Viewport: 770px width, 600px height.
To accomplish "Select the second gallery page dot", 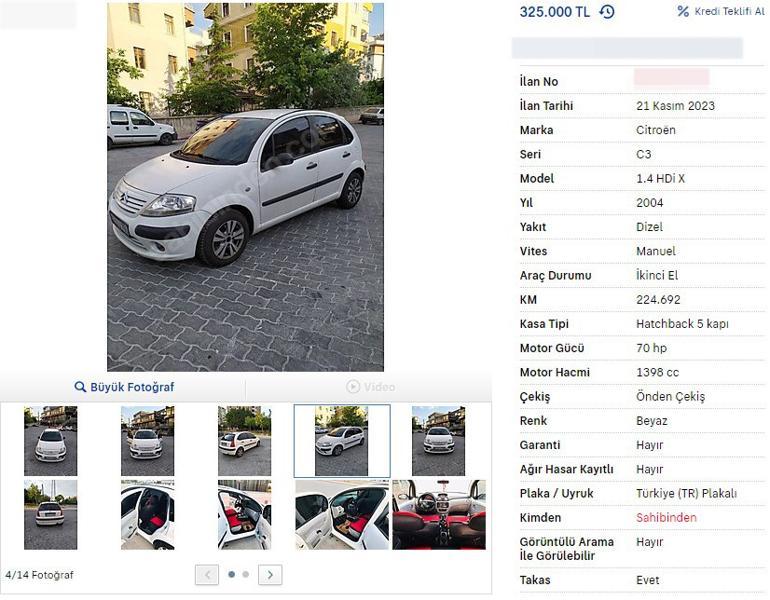I will point(246,574).
